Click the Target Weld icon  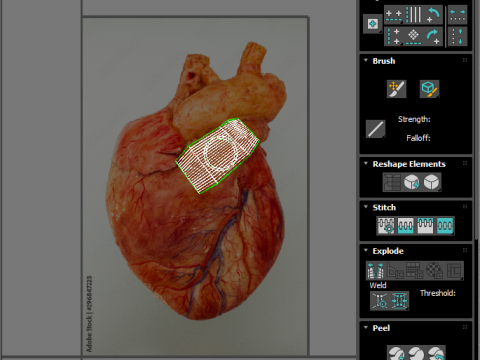(380, 301)
